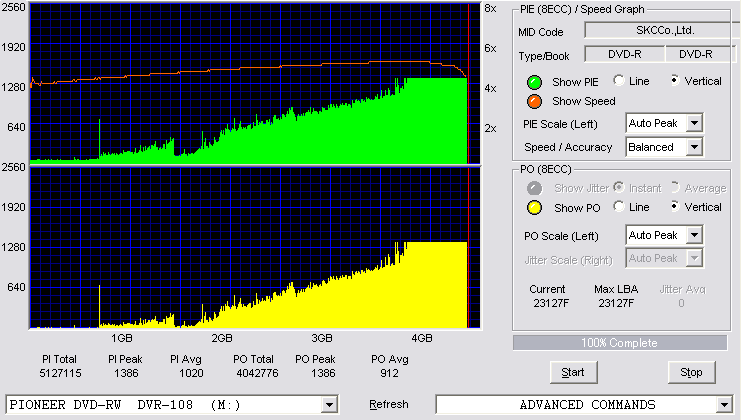The width and height of the screenshot is (742, 420).
Task: Select Vertical mode for PO graph
Action: pyautogui.click(x=675, y=206)
